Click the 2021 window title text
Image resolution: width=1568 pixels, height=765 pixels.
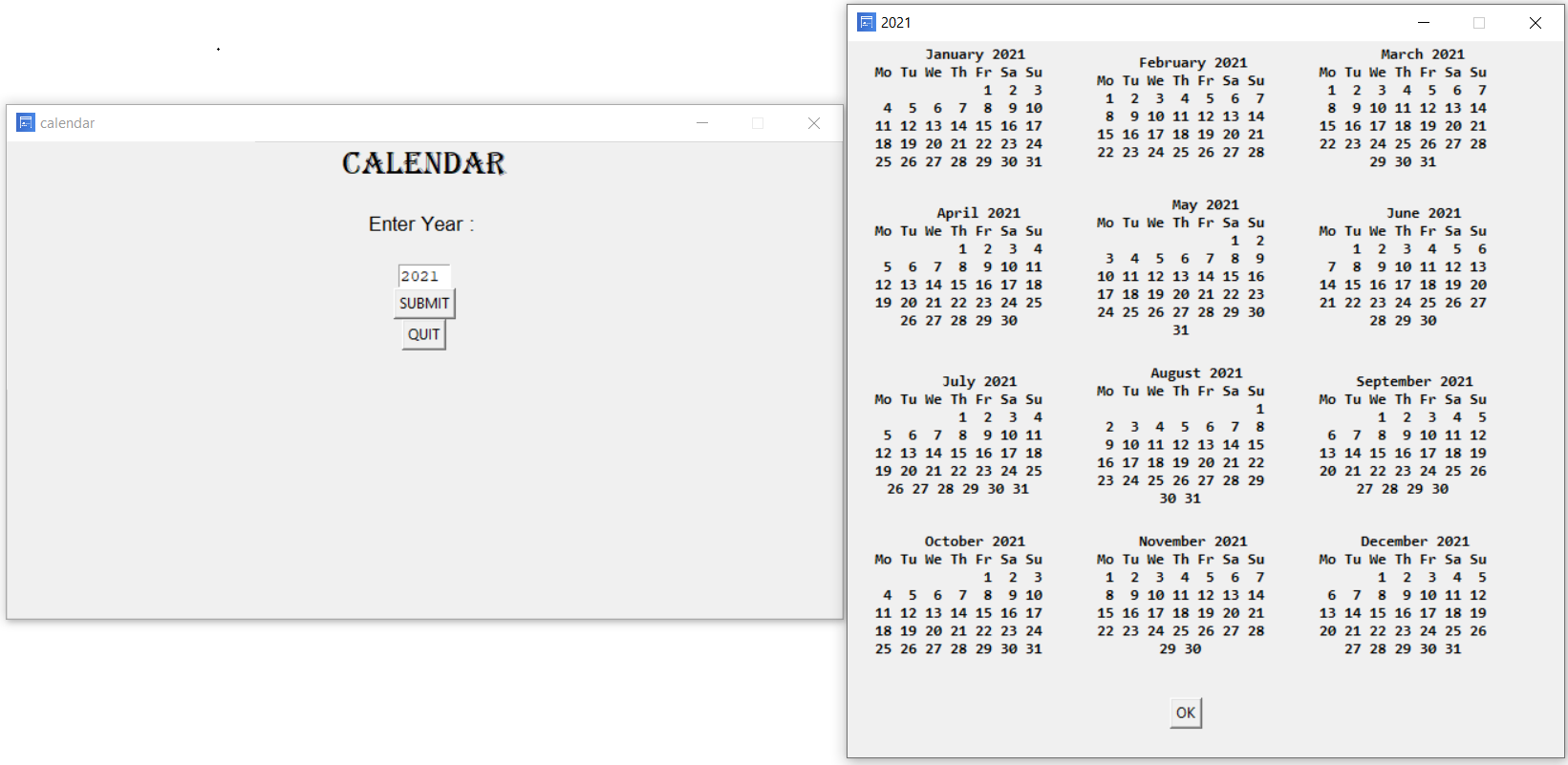coord(895,23)
